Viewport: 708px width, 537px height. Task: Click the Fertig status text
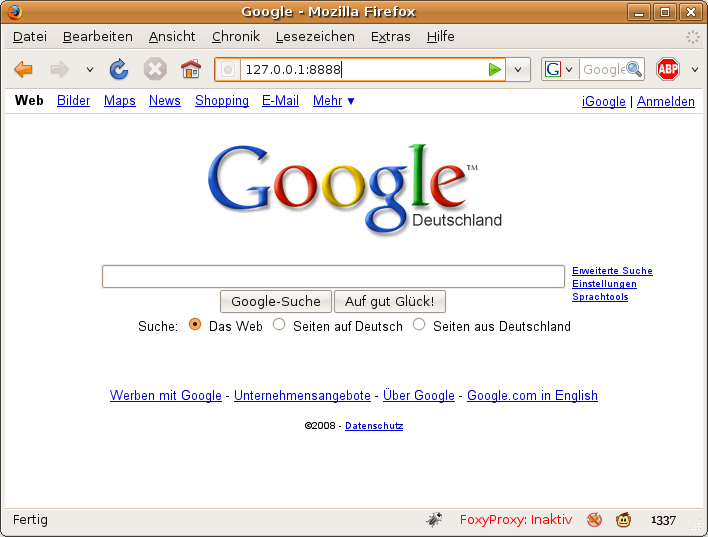[x=30, y=520]
